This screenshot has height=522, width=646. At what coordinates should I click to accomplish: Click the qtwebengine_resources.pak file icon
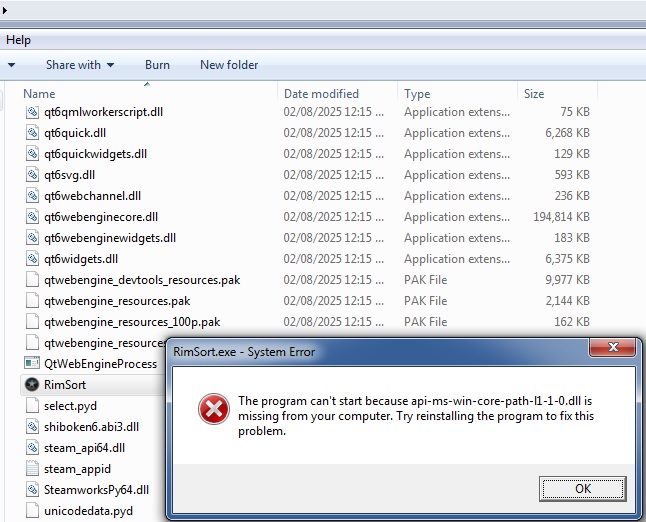32,301
